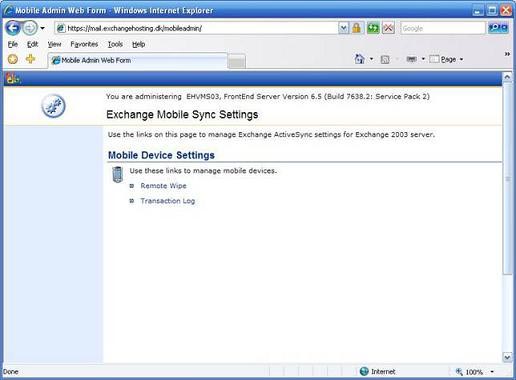Open the File menu

(x=13, y=44)
